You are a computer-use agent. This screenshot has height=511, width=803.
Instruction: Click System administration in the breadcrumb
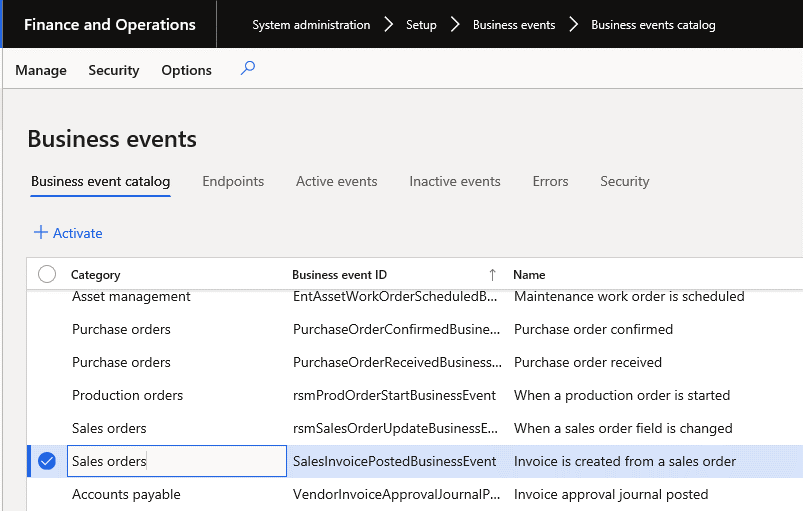point(311,25)
